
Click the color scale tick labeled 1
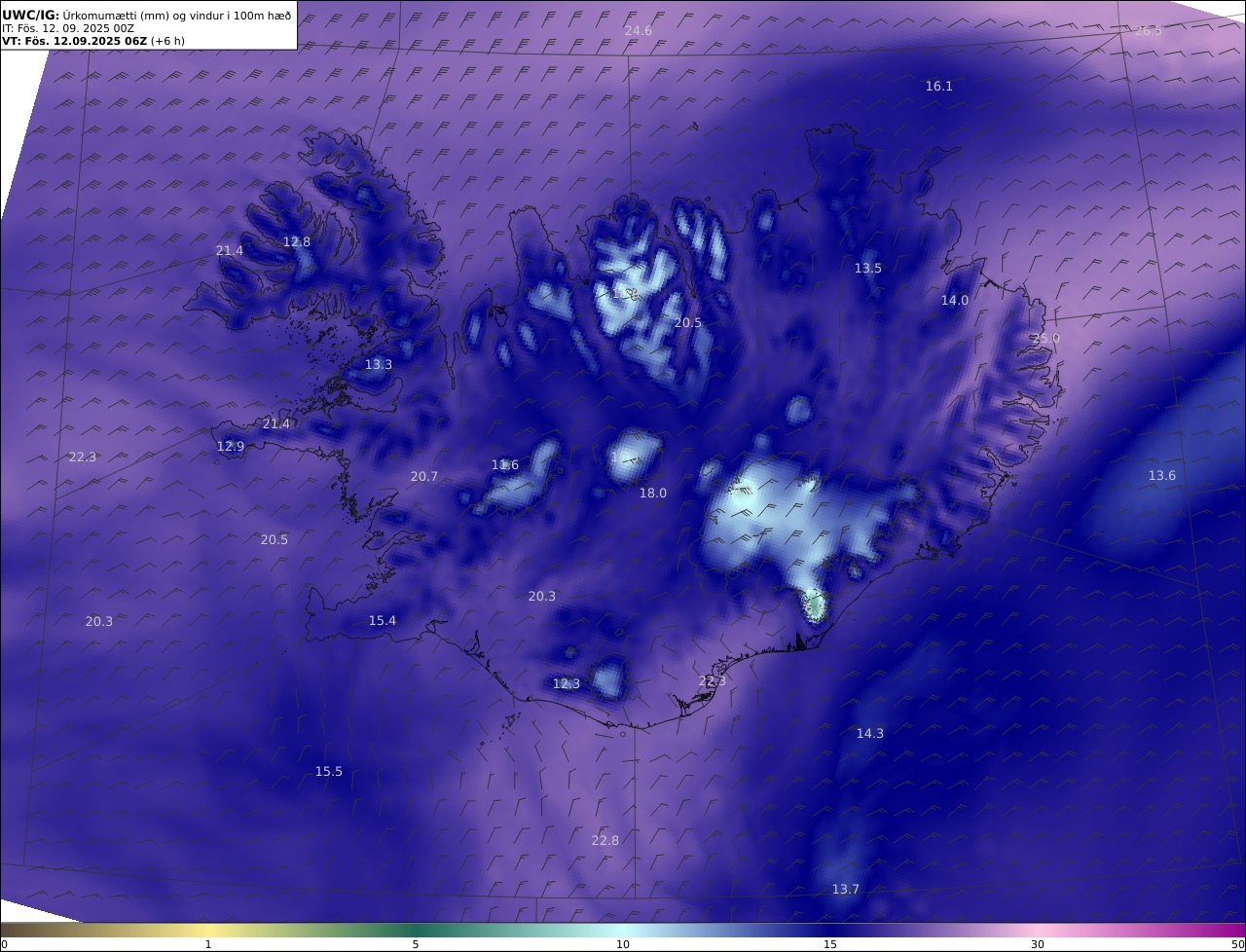coord(208,944)
